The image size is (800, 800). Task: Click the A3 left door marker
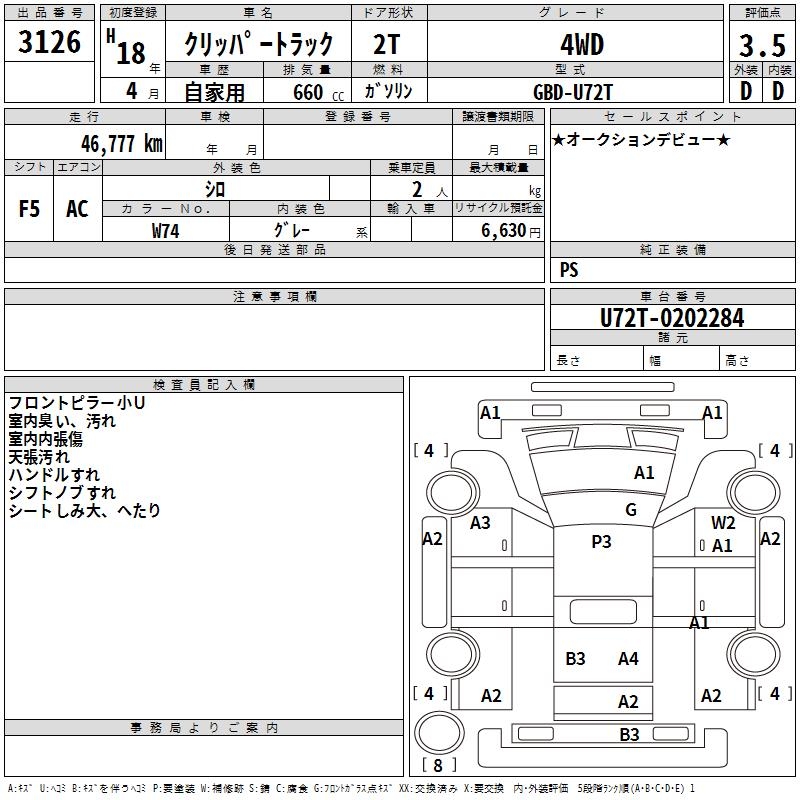(x=480, y=522)
